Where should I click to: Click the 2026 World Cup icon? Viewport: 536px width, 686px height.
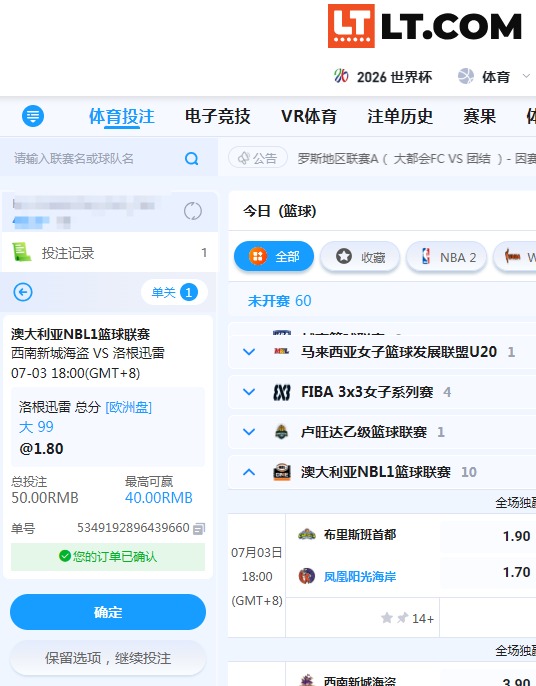point(341,76)
